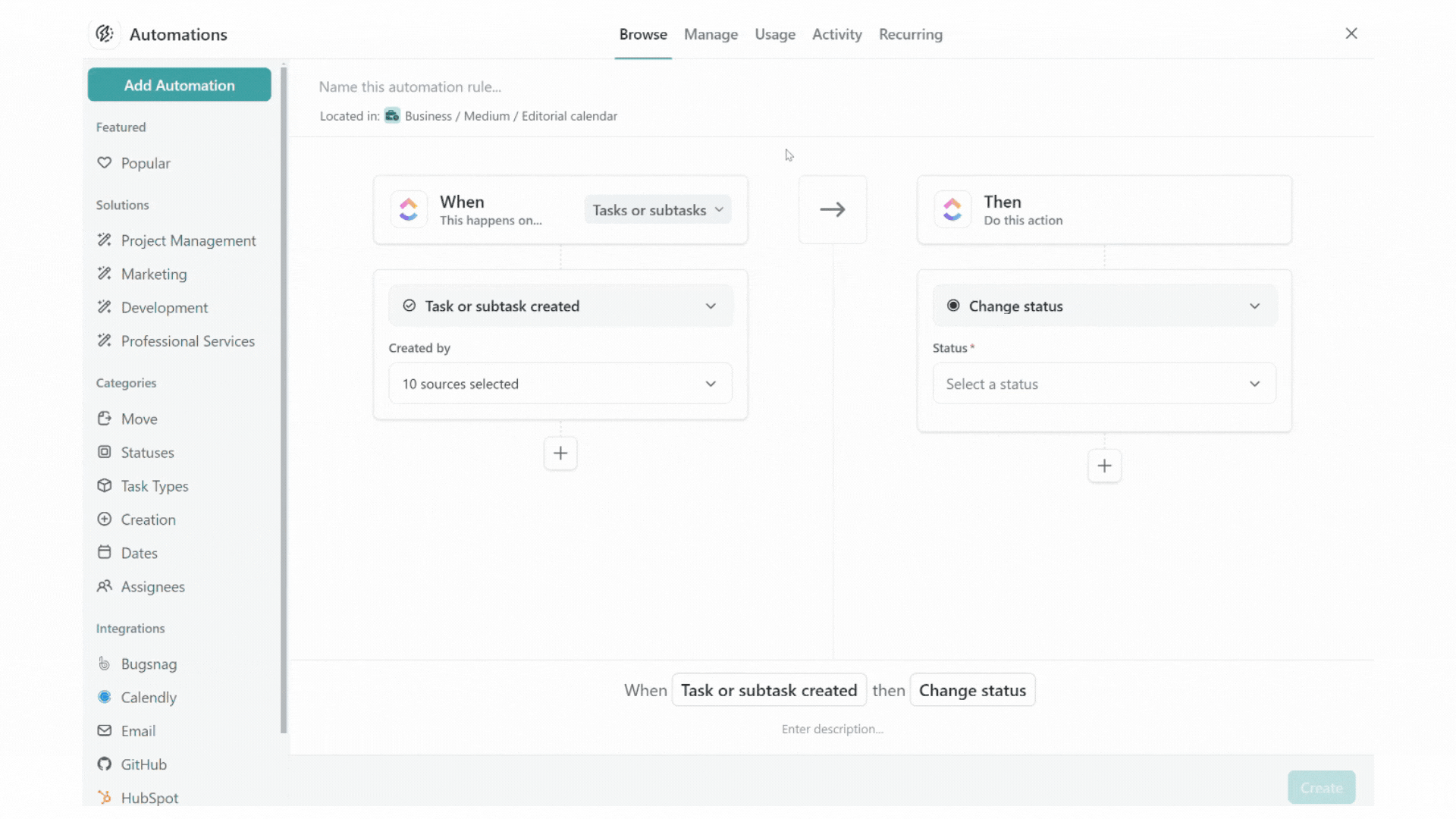Click the plus icon to add an action under Then
This screenshot has height=819, width=1456.
pyautogui.click(x=1104, y=466)
